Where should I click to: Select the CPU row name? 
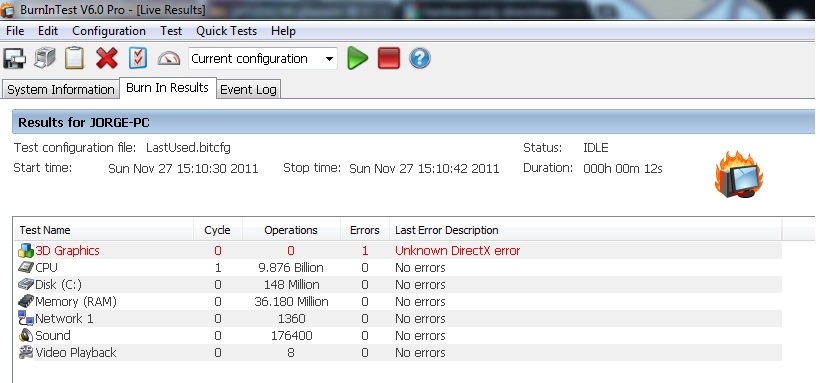tap(47, 267)
